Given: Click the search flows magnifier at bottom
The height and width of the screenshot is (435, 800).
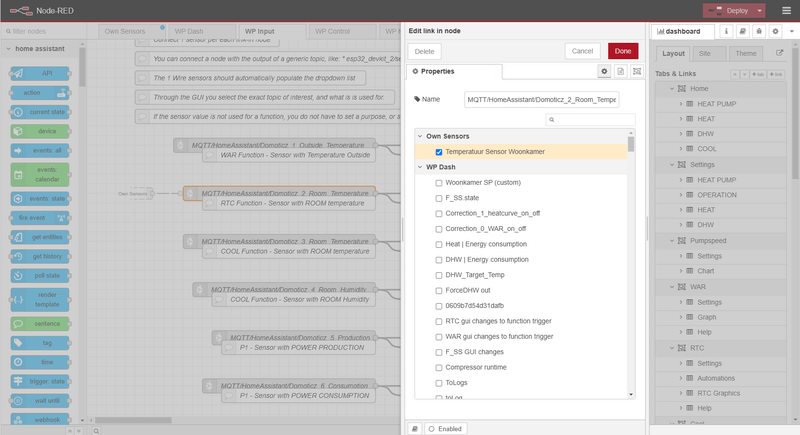Looking at the screenshot, I should 96,431.
